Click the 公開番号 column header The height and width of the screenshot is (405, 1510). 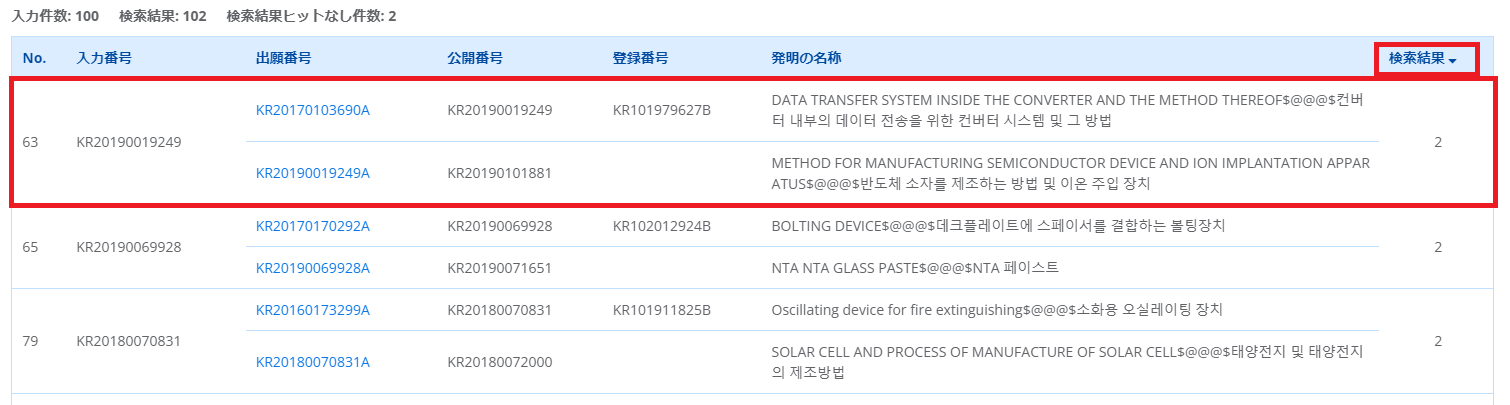474,58
